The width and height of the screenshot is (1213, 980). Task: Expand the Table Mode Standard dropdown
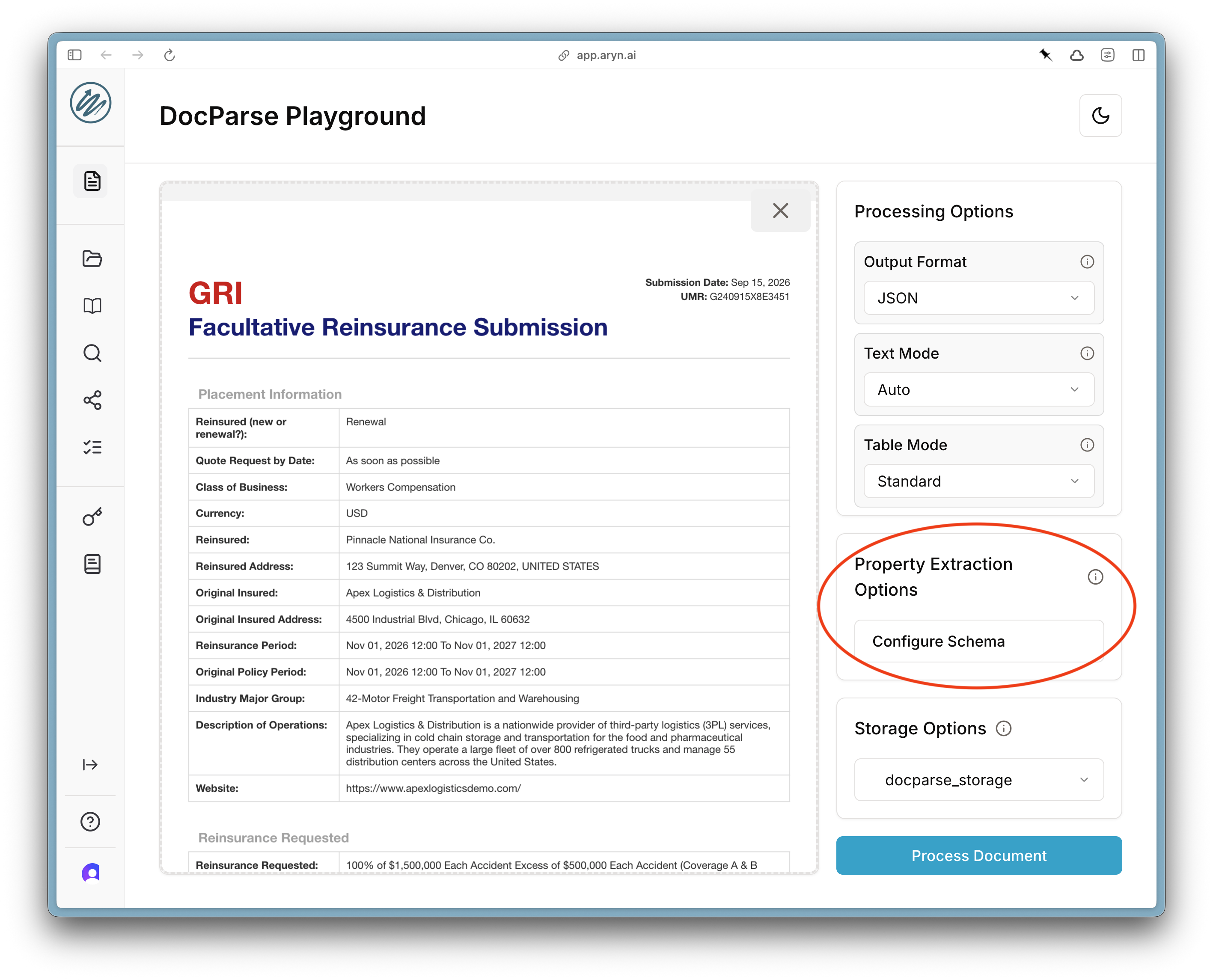pyautogui.click(x=978, y=481)
